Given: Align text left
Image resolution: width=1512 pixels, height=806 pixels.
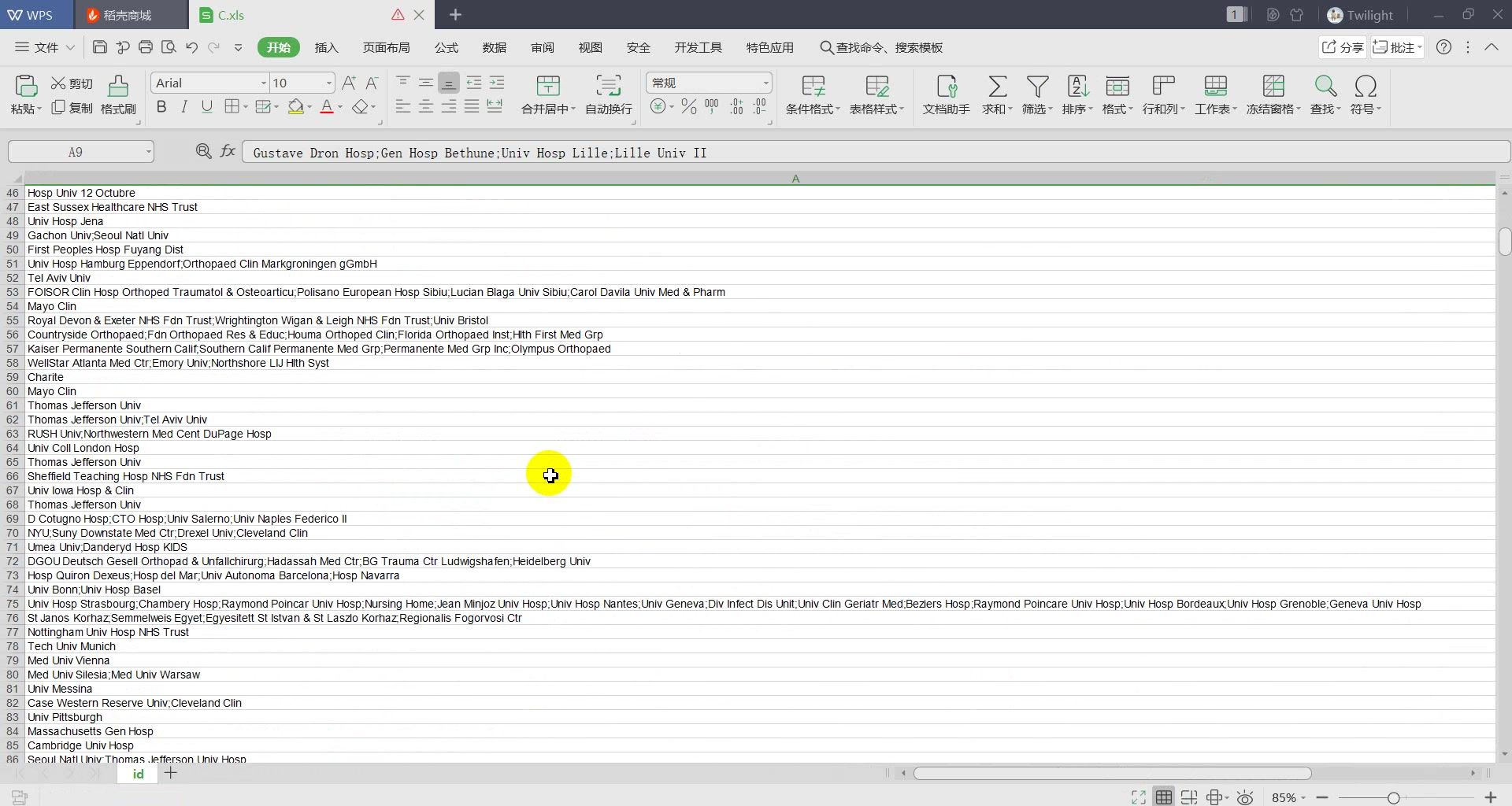Looking at the screenshot, I should [x=402, y=106].
